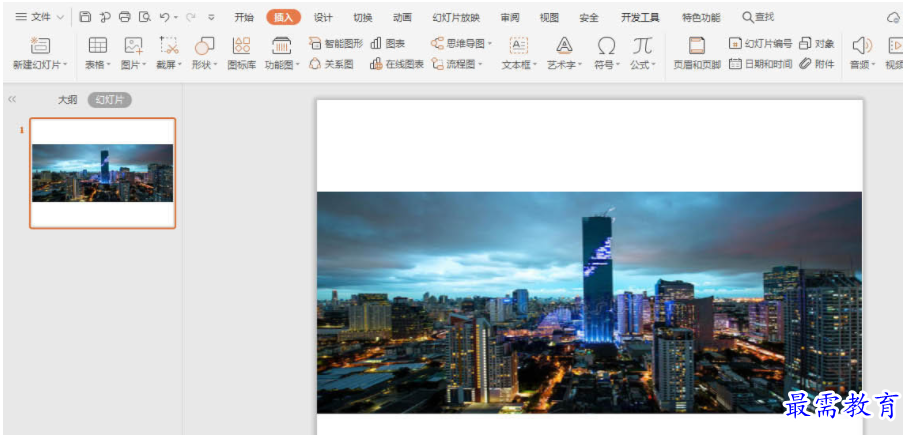Select the city skyline image on slide
The height and width of the screenshot is (437, 907).
(589, 302)
